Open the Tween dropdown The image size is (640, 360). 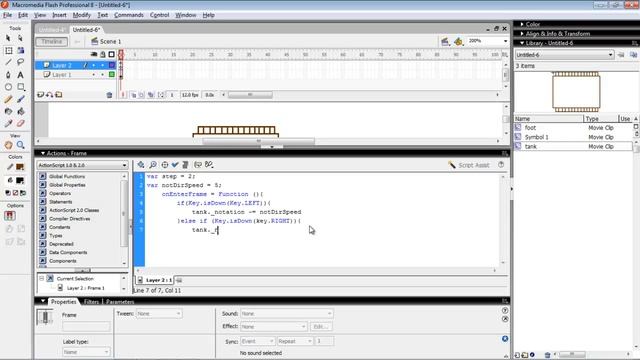pos(159,313)
